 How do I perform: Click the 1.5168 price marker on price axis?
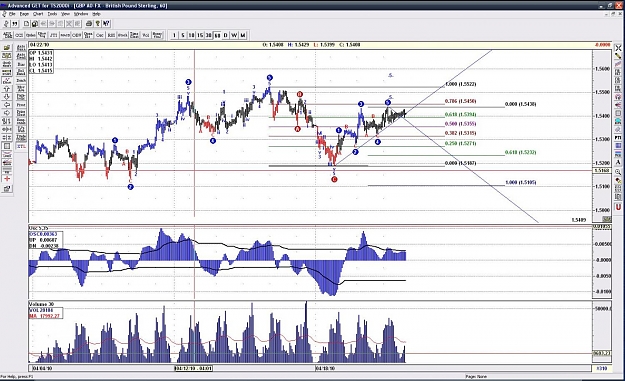(601, 171)
